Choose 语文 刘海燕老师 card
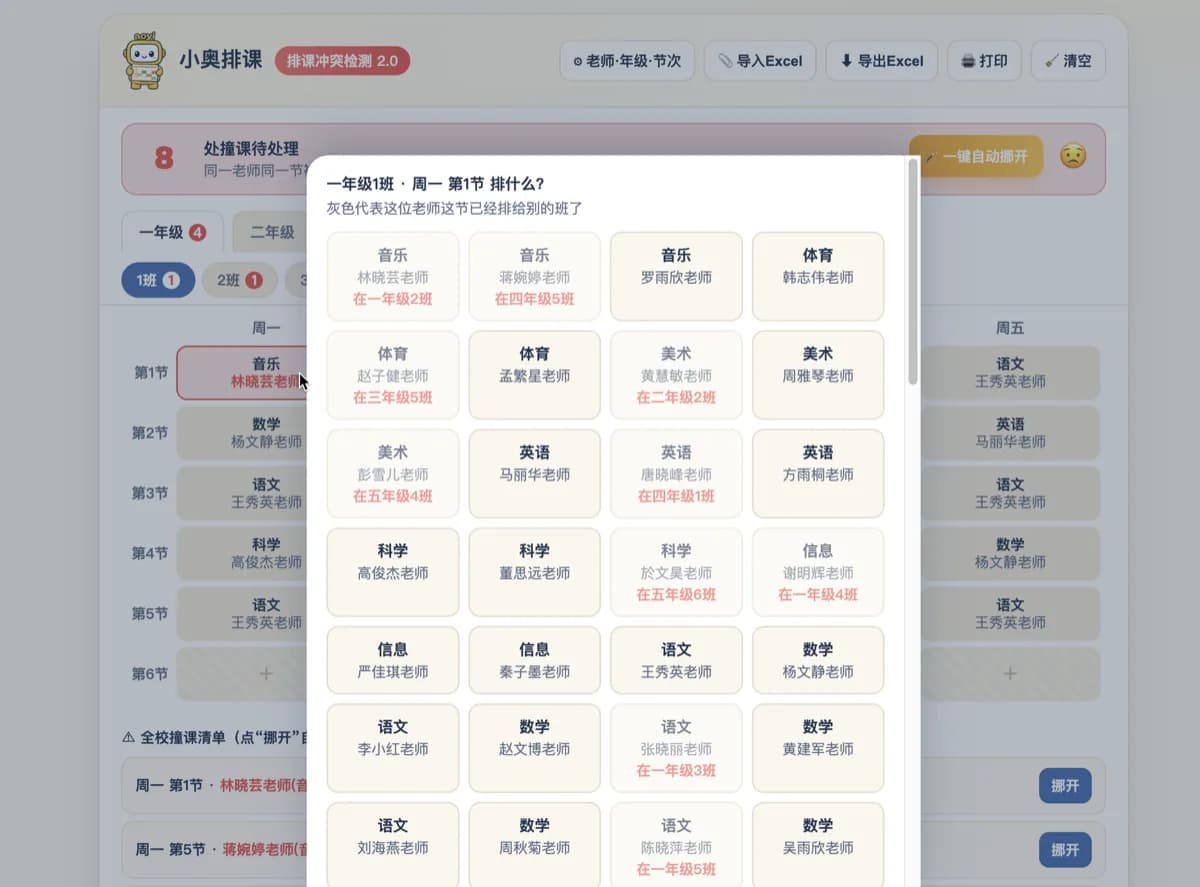Viewport: 1200px width, 887px height. point(393,845)
